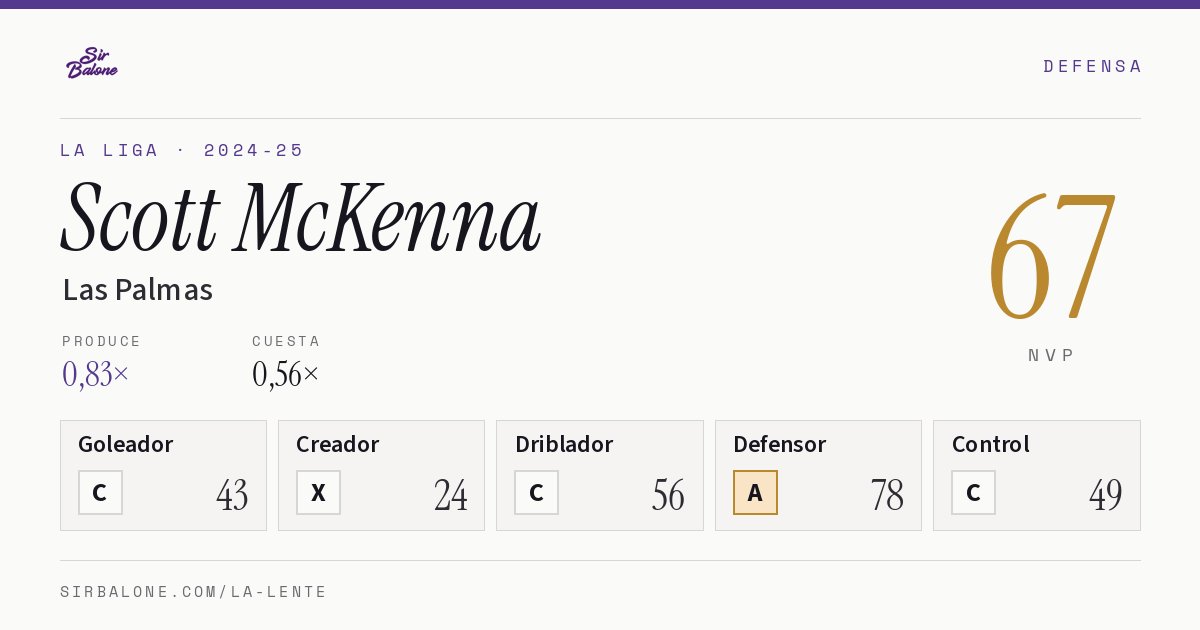This screenshot has width=1200, height=630.
Task: Click the Driblador score 56
Action: click(x=668, y=495)
